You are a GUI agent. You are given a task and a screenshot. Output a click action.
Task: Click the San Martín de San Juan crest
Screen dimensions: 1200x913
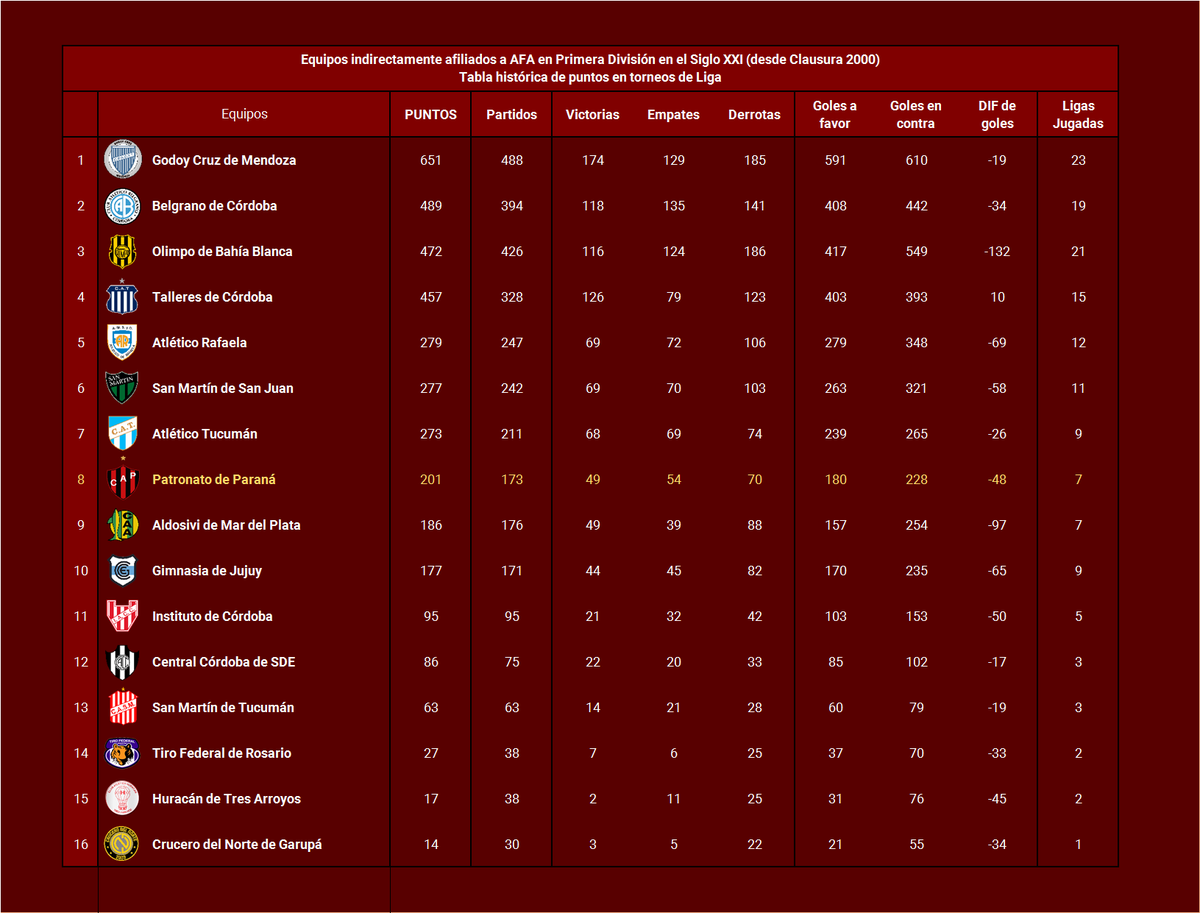[x=123, y=388]
